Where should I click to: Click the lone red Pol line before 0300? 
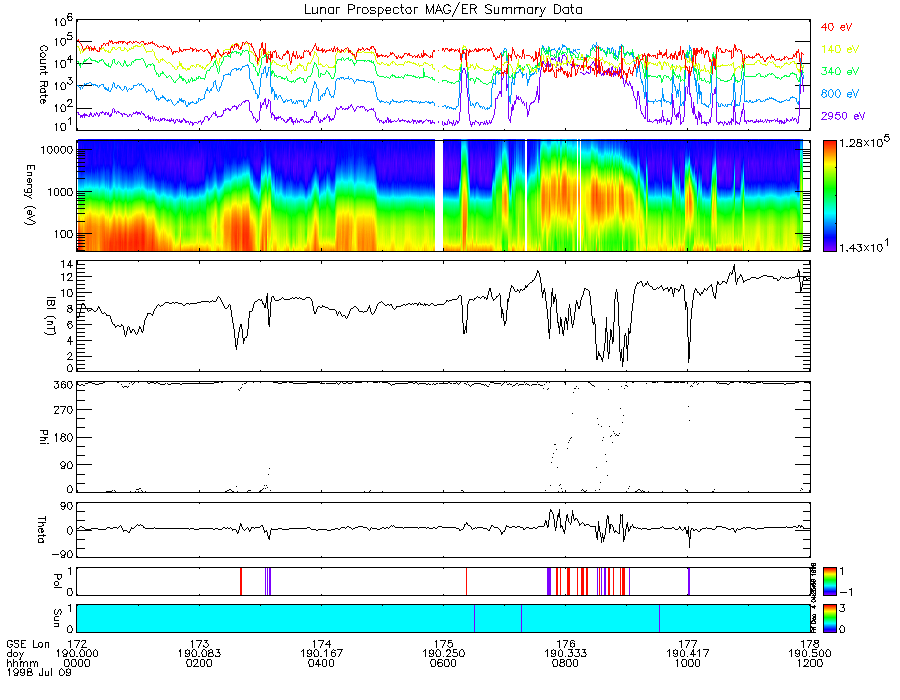[240, 582]
